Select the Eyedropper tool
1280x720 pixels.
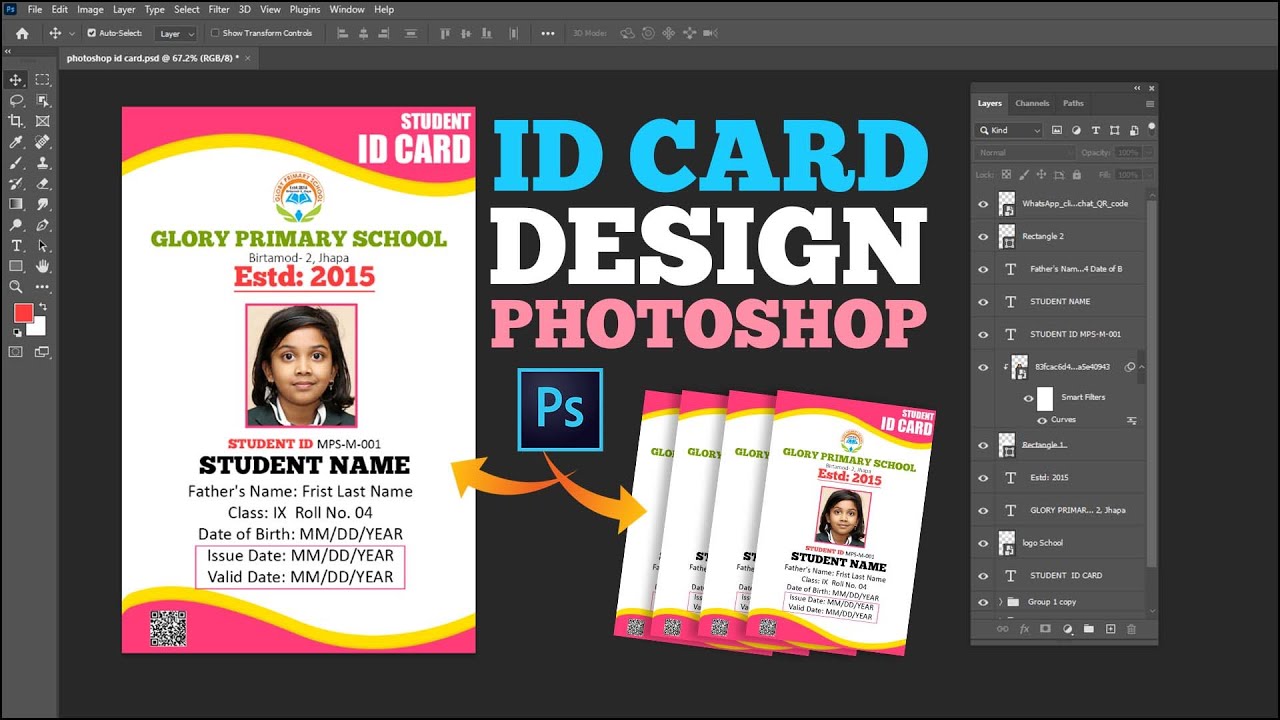pos(16,142)
